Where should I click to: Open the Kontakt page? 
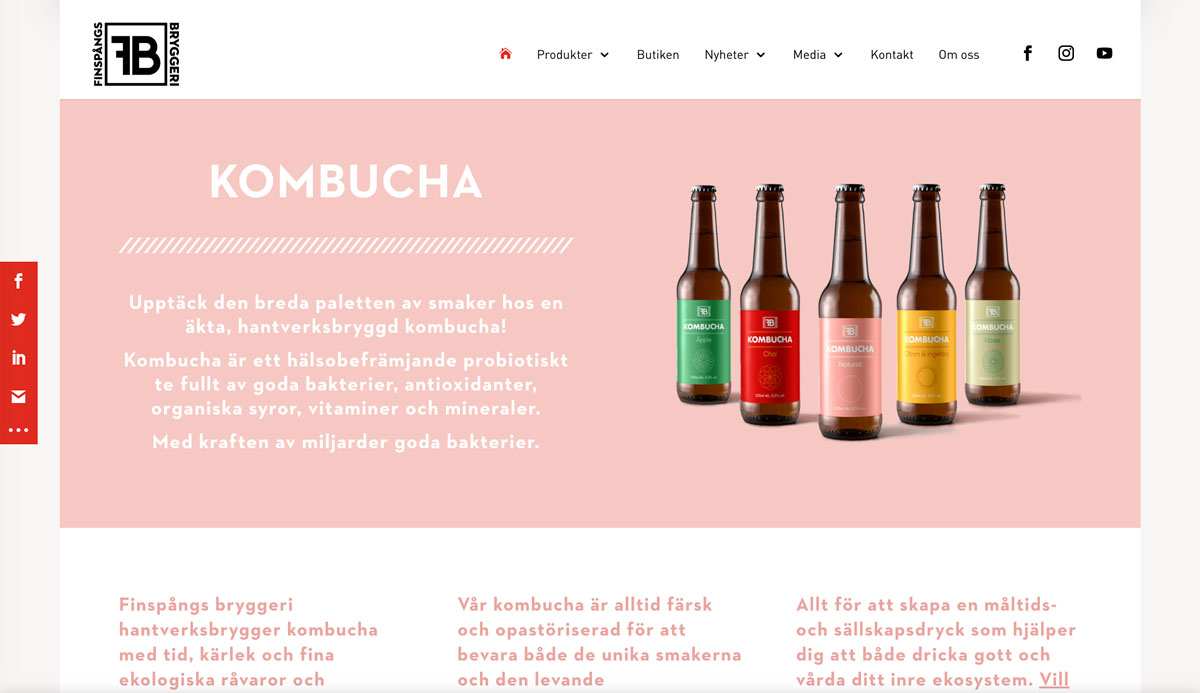(x=892, y=55)
